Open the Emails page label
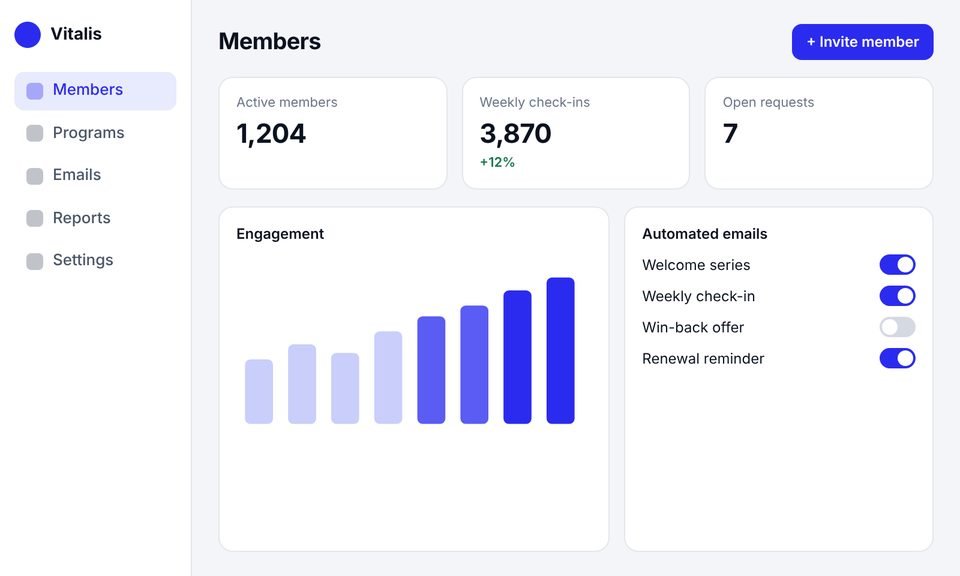The width and height of the screenshot is (960, 576). click(x=77, y=174)
